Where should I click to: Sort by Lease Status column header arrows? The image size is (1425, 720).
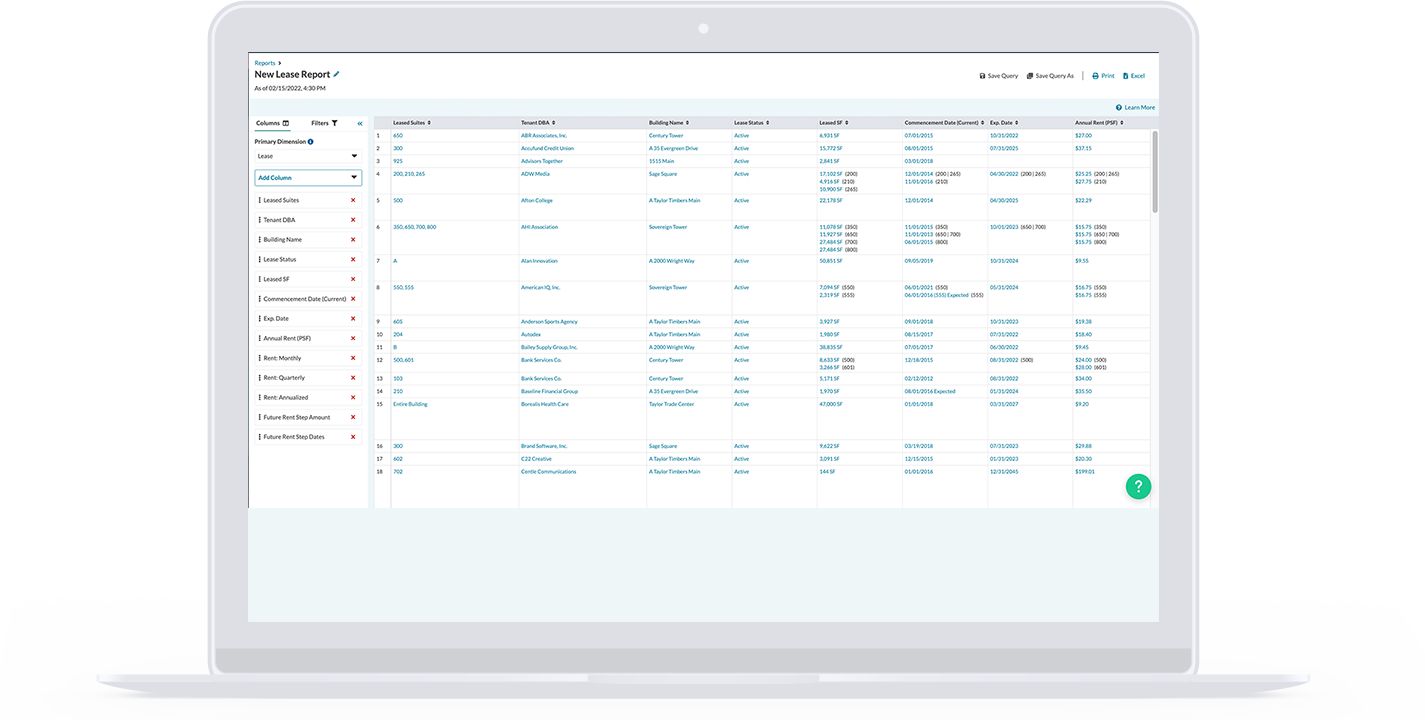coord(768,123)
